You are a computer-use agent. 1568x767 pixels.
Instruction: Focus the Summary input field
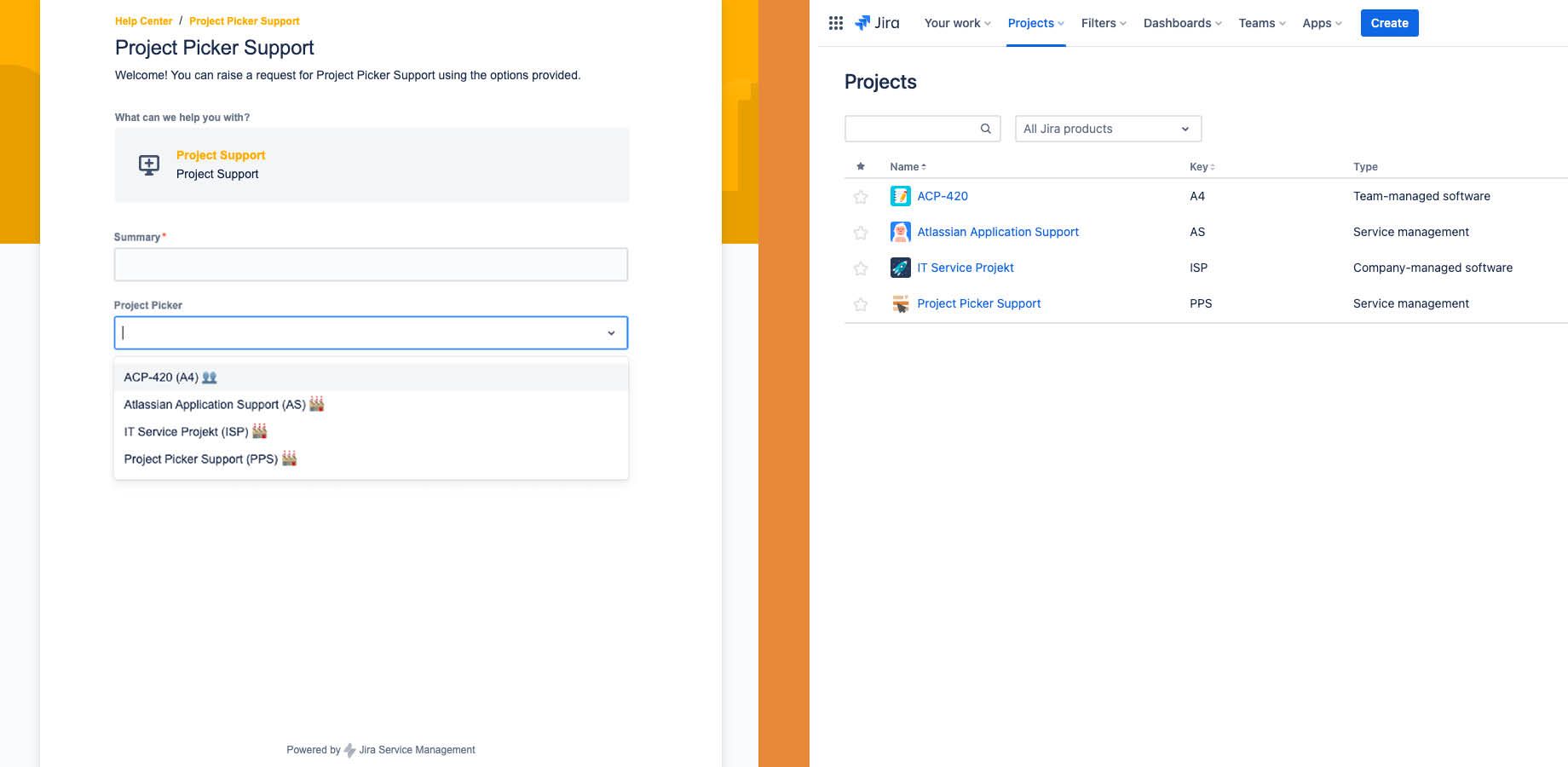[x=371, y=264]
